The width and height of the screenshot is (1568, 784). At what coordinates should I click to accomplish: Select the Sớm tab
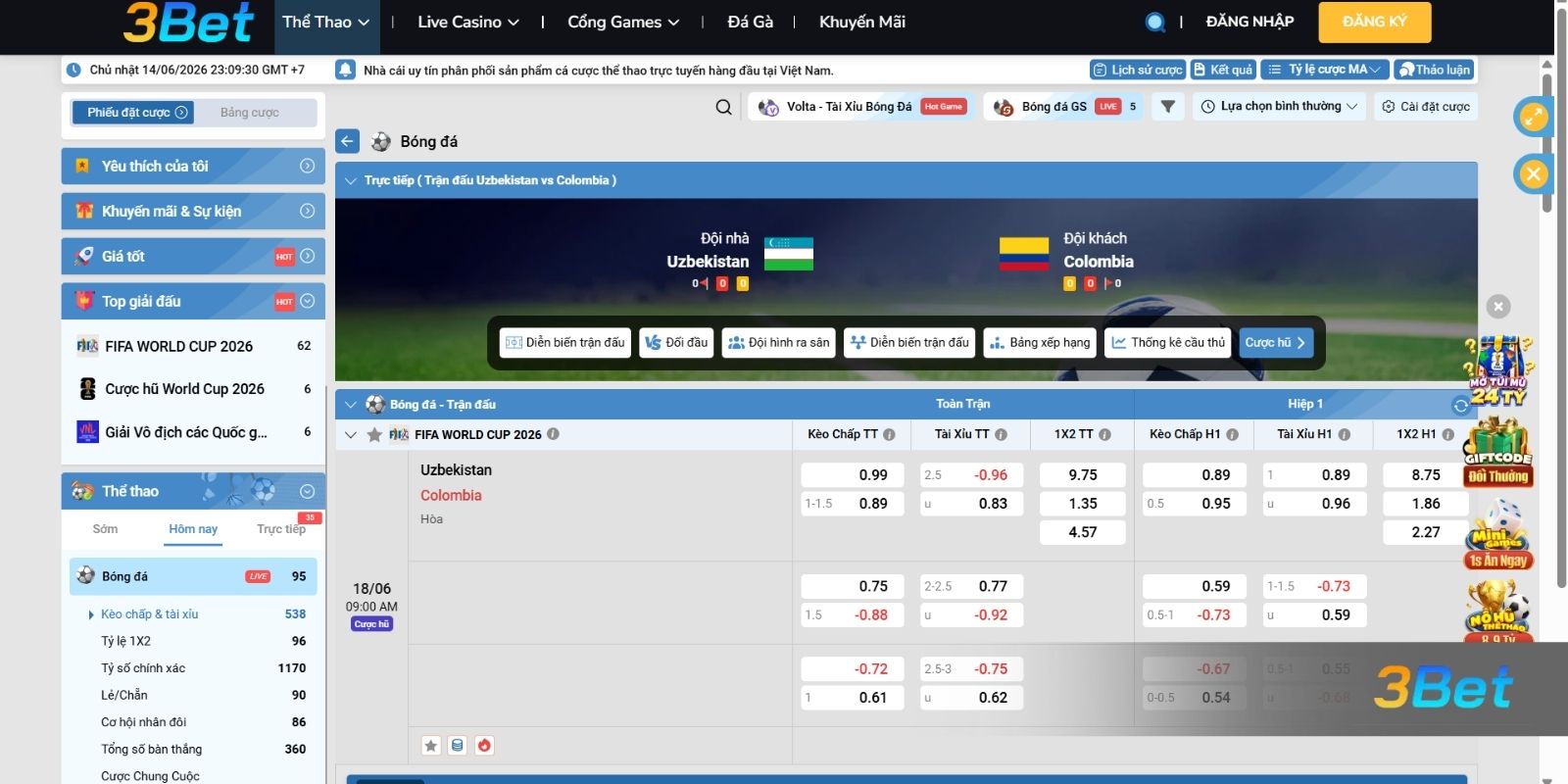105,529
